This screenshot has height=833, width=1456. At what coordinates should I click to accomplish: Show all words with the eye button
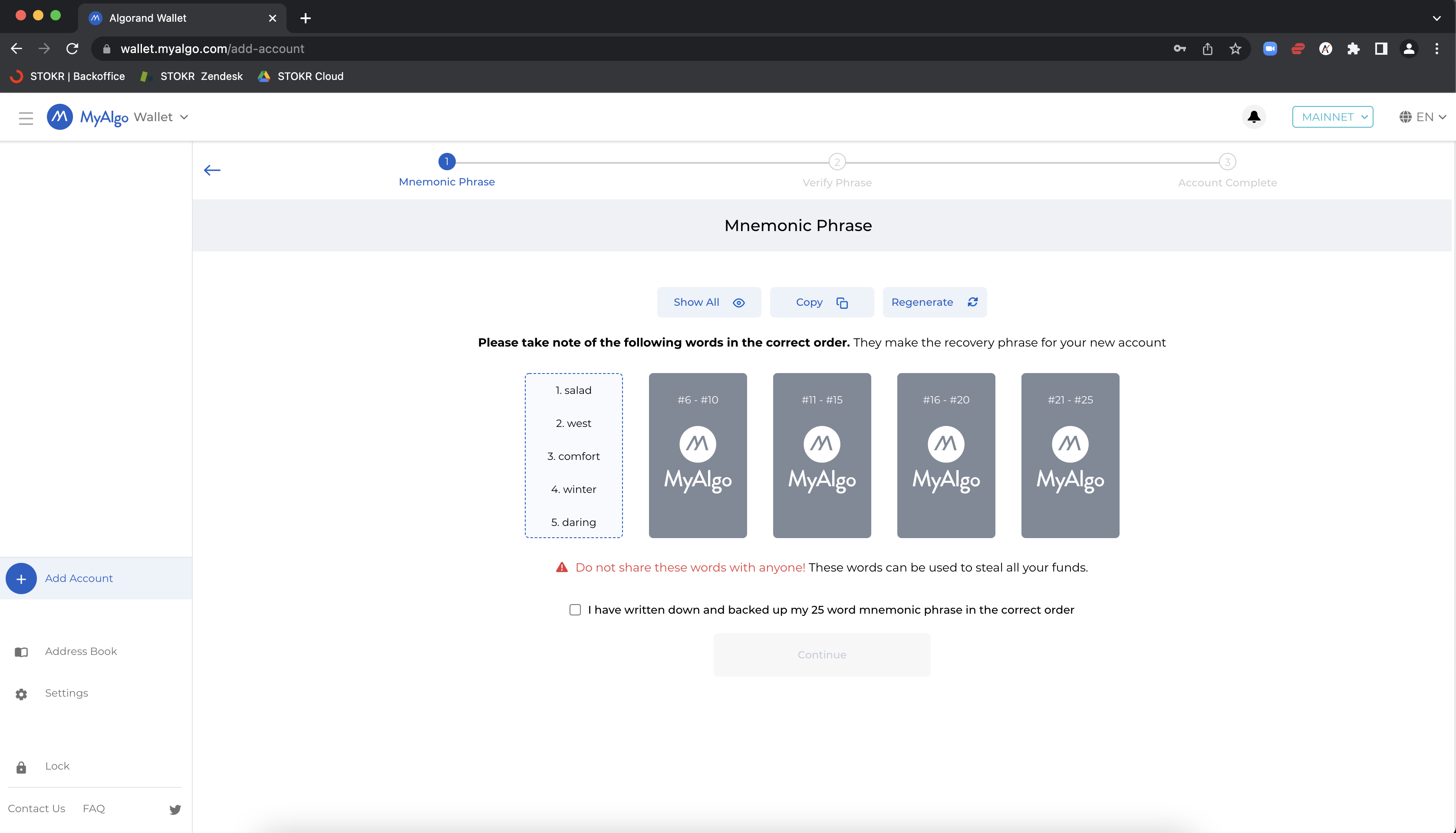coord(708,302)
